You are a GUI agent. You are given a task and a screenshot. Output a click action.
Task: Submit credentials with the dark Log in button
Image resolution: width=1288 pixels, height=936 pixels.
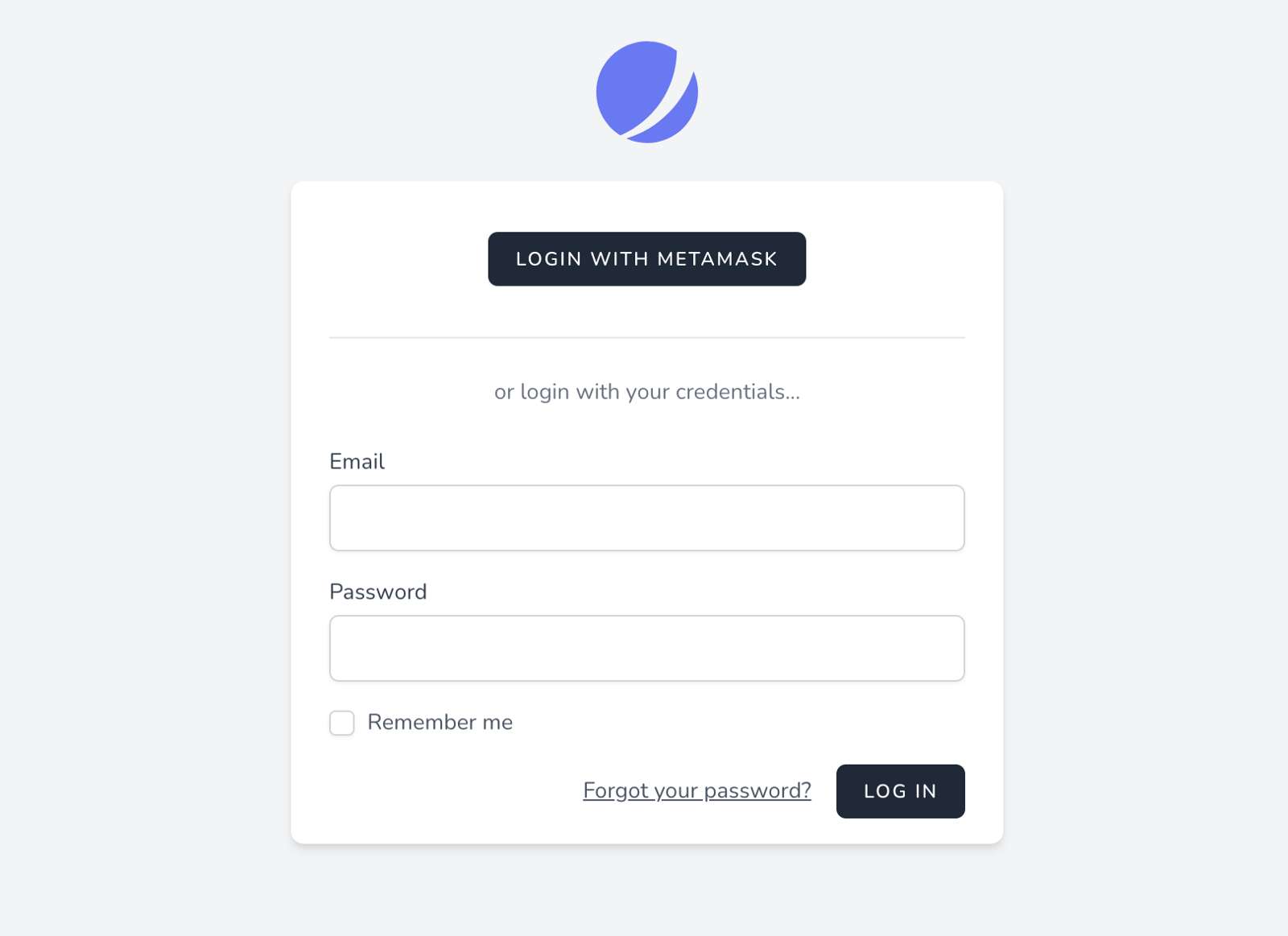pos(900,791)
